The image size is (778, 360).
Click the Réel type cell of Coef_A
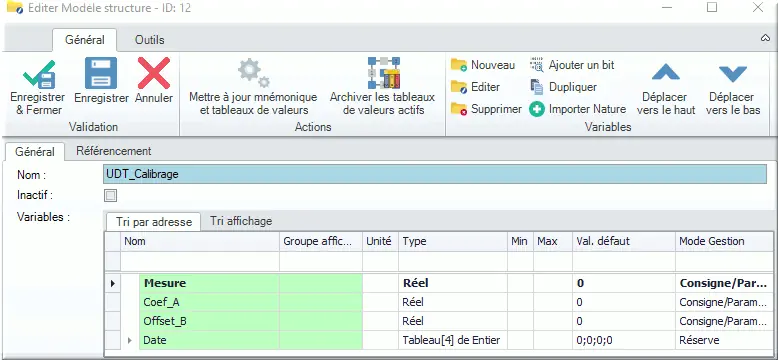[x=453, y=302]
